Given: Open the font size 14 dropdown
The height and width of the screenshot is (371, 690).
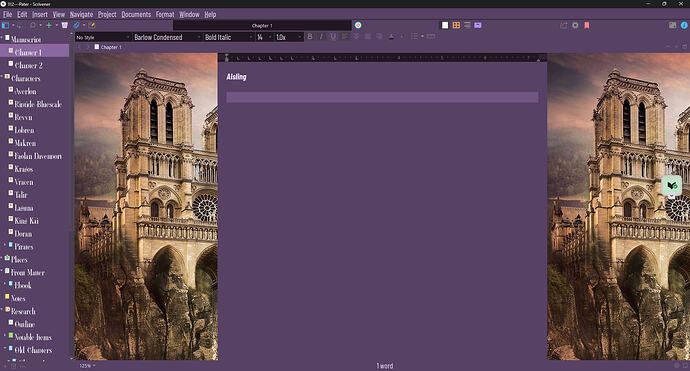Looking at the screenshot, I should (x=264, y=37).
